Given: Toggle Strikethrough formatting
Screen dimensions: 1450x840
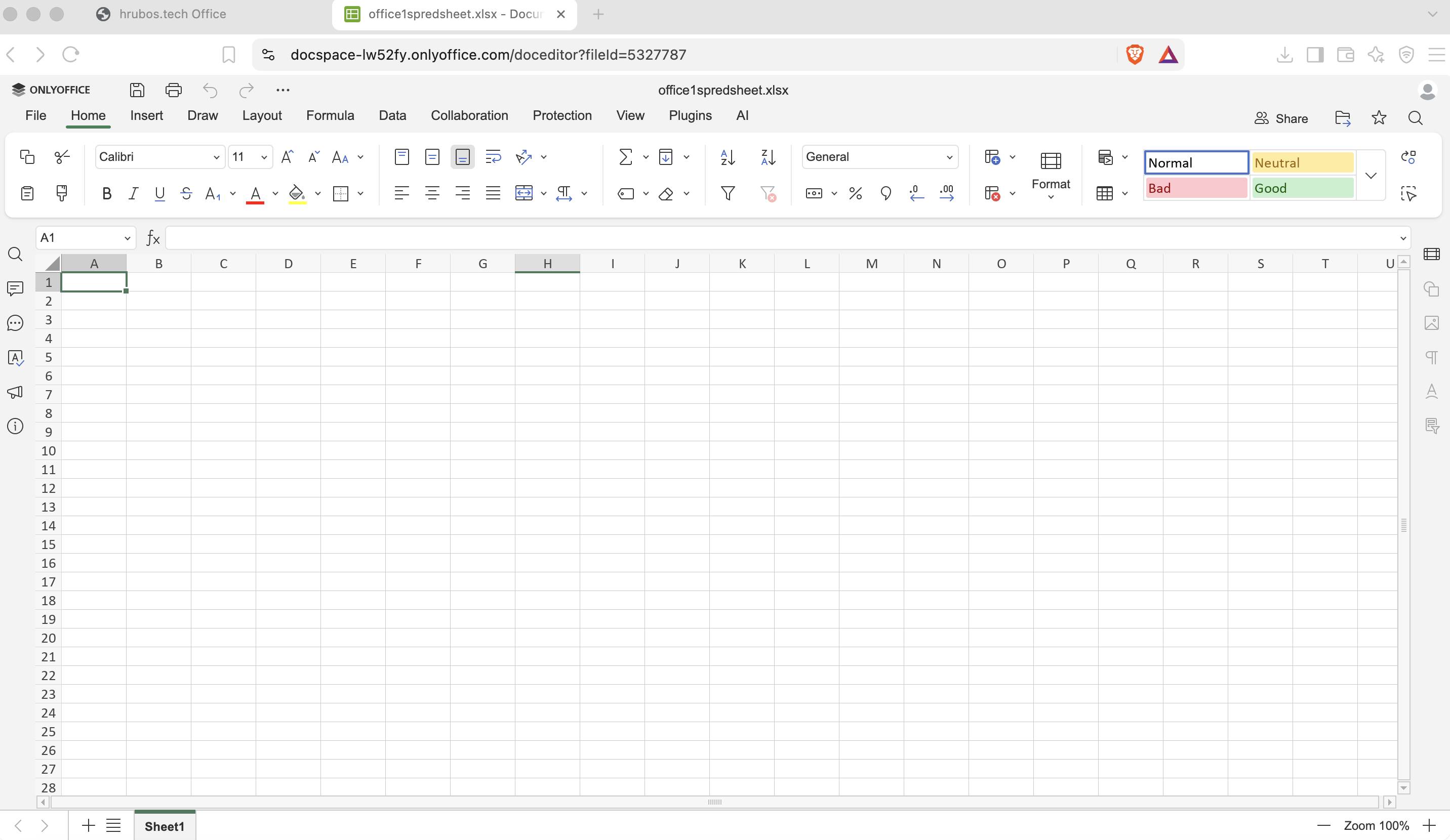Looking at the screenshot, I should tap(186, 193).
